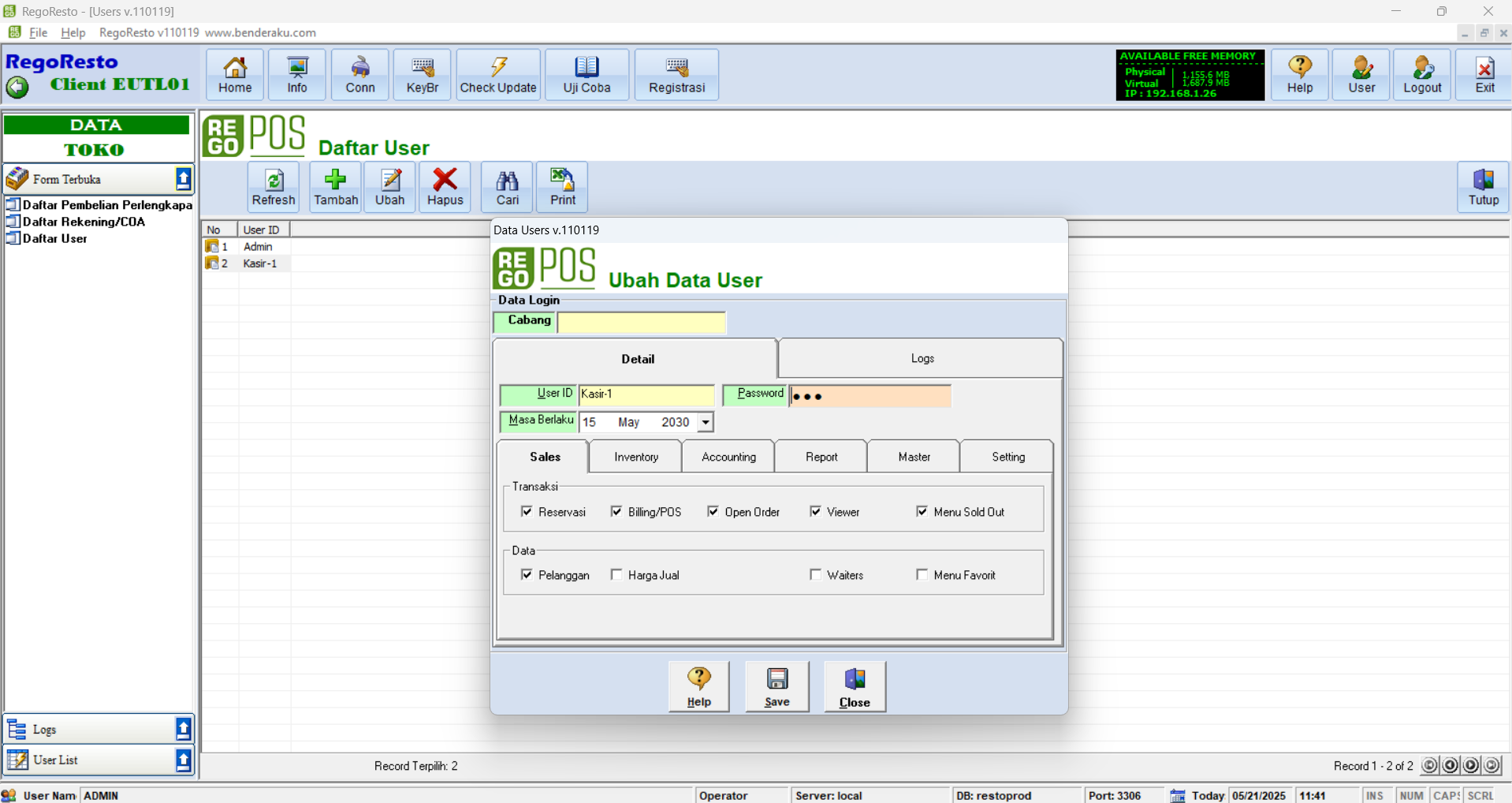Open the Masa Berlaku date dropdown

coord(706,423)
